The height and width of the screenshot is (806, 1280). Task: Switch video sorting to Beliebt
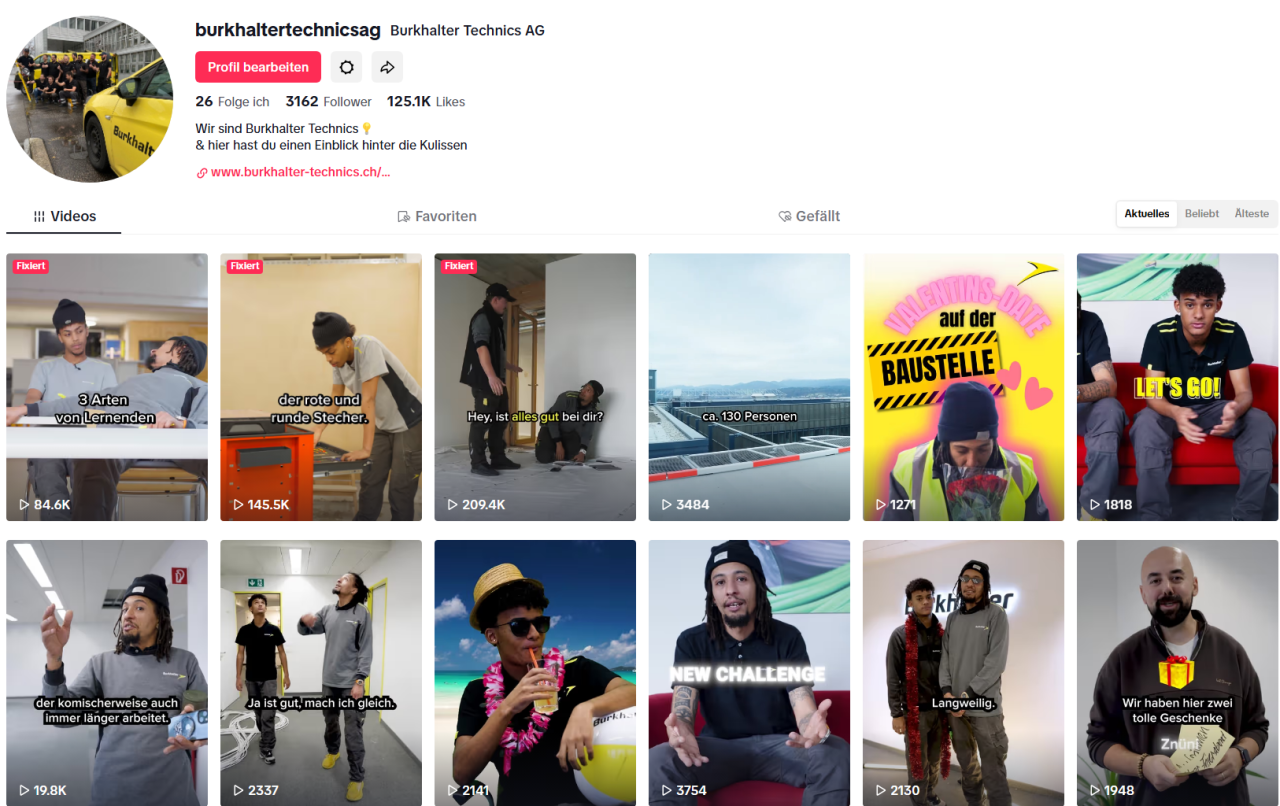(x=1202, y=214)
